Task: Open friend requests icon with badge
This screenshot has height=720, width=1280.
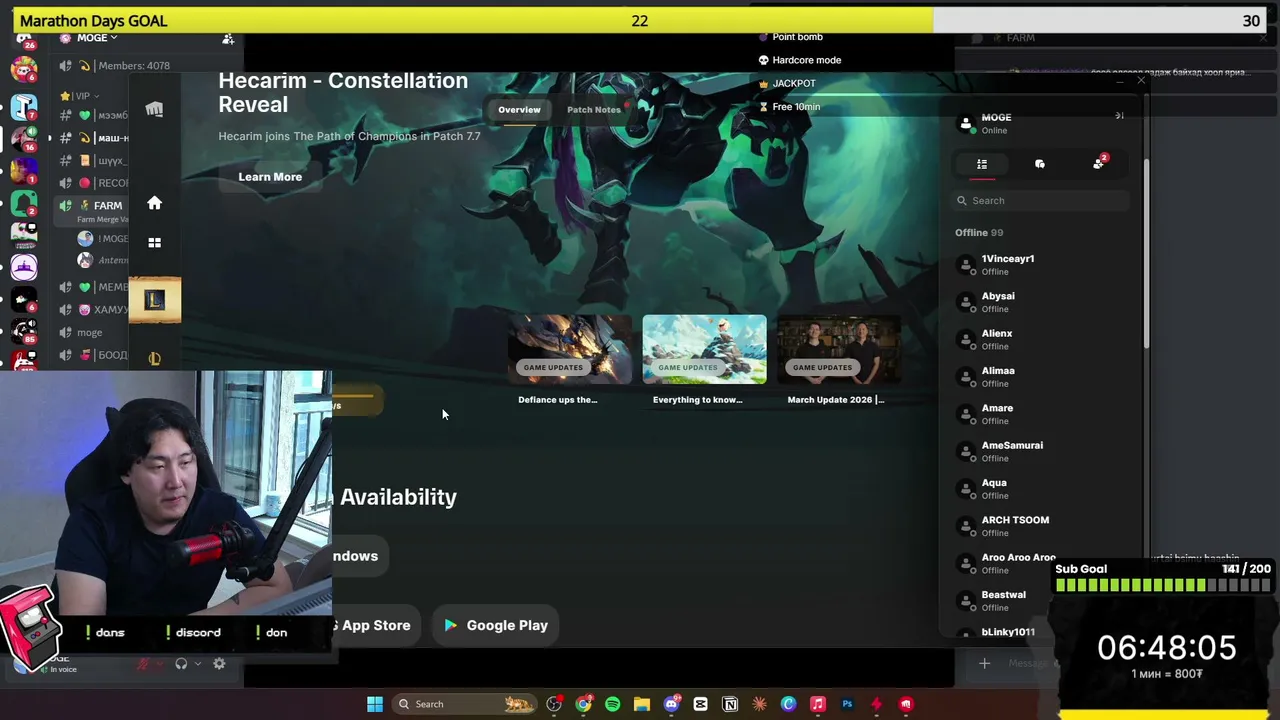Action: [1099, 163]
